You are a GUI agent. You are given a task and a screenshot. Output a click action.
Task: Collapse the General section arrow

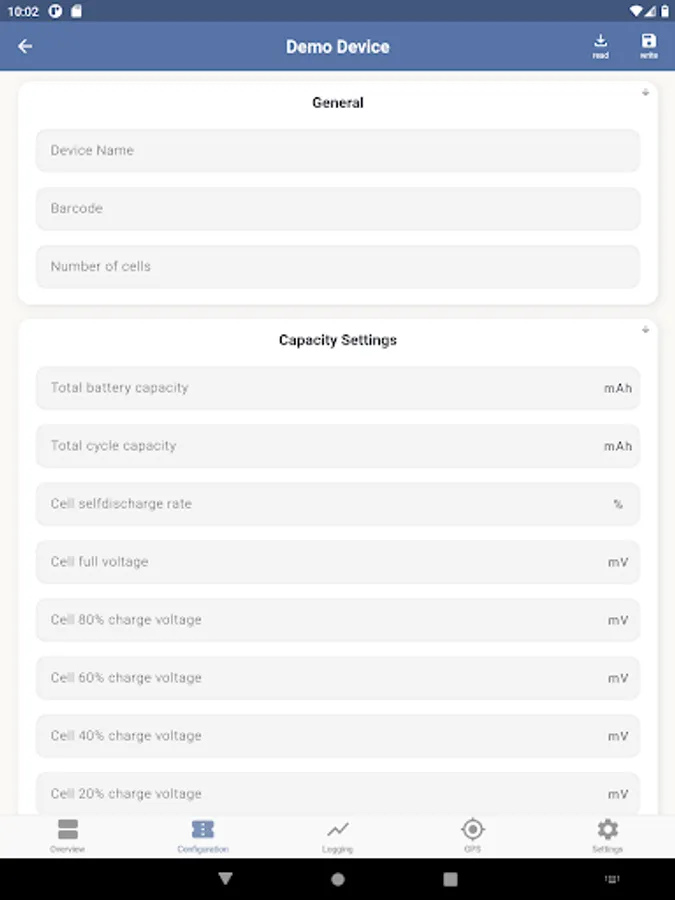click(645, 93)
